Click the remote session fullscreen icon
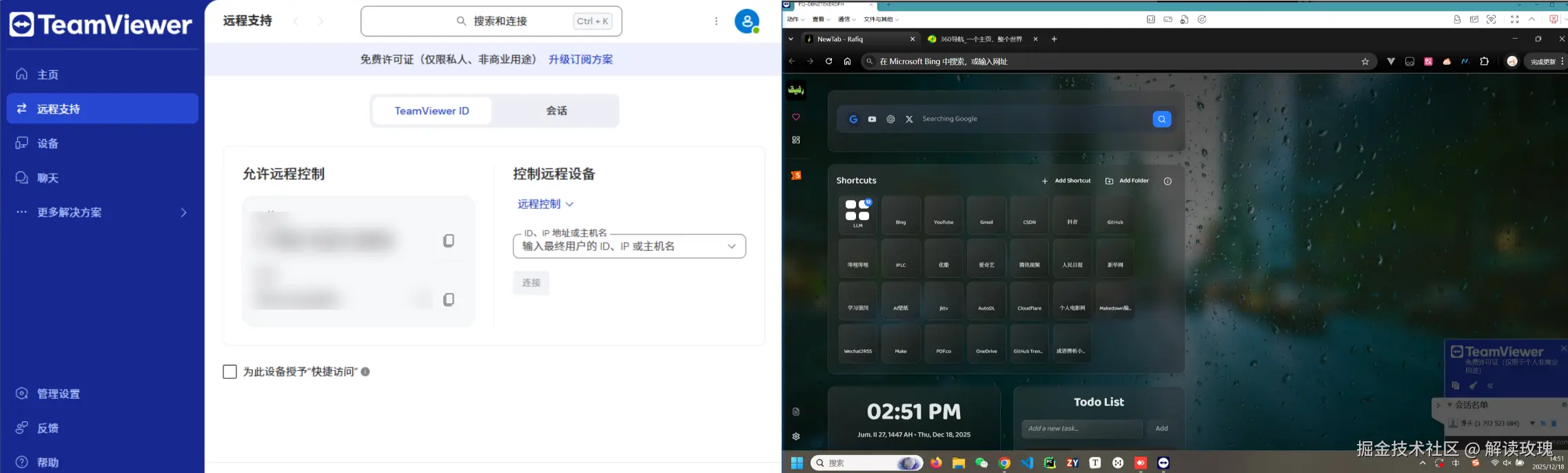Image resolution: width=1568 pixels, height=473 pixels. 1514,19
